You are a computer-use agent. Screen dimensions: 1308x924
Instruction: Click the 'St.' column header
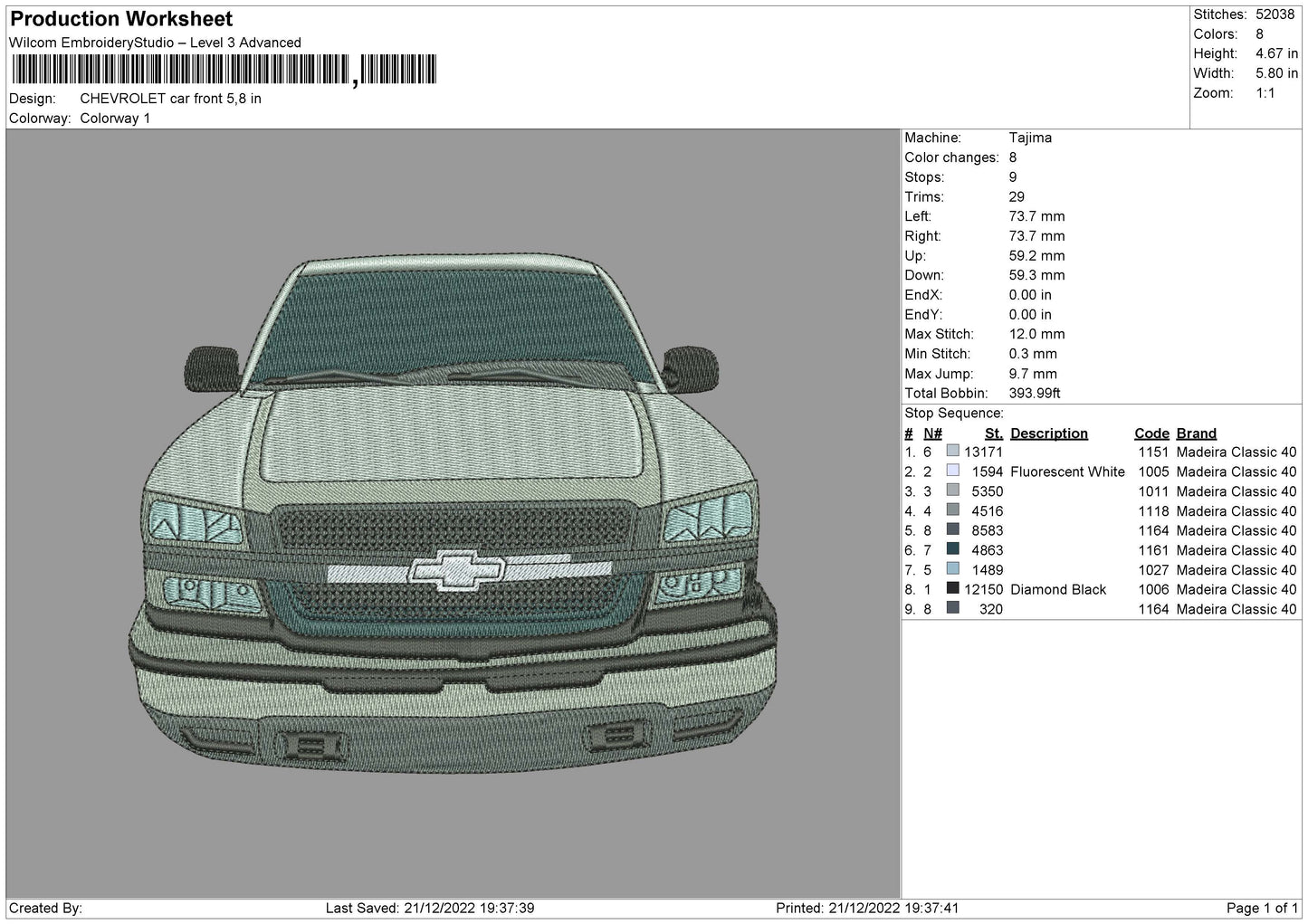pyautogui.click(x=994, y=433)
